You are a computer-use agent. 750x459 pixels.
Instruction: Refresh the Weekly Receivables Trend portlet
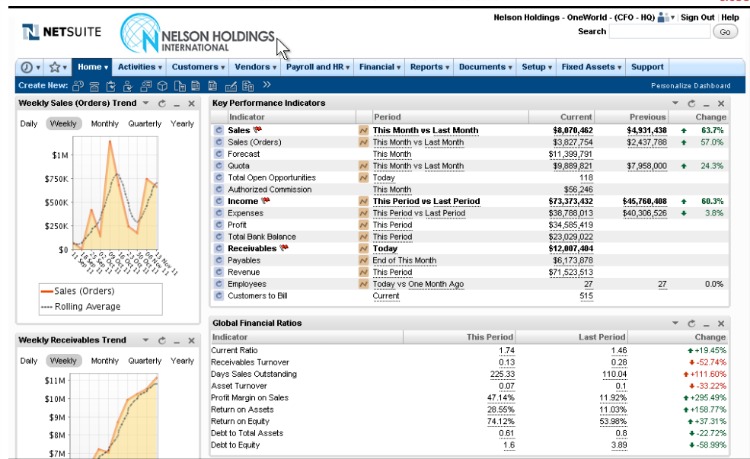tap(162, 340)
